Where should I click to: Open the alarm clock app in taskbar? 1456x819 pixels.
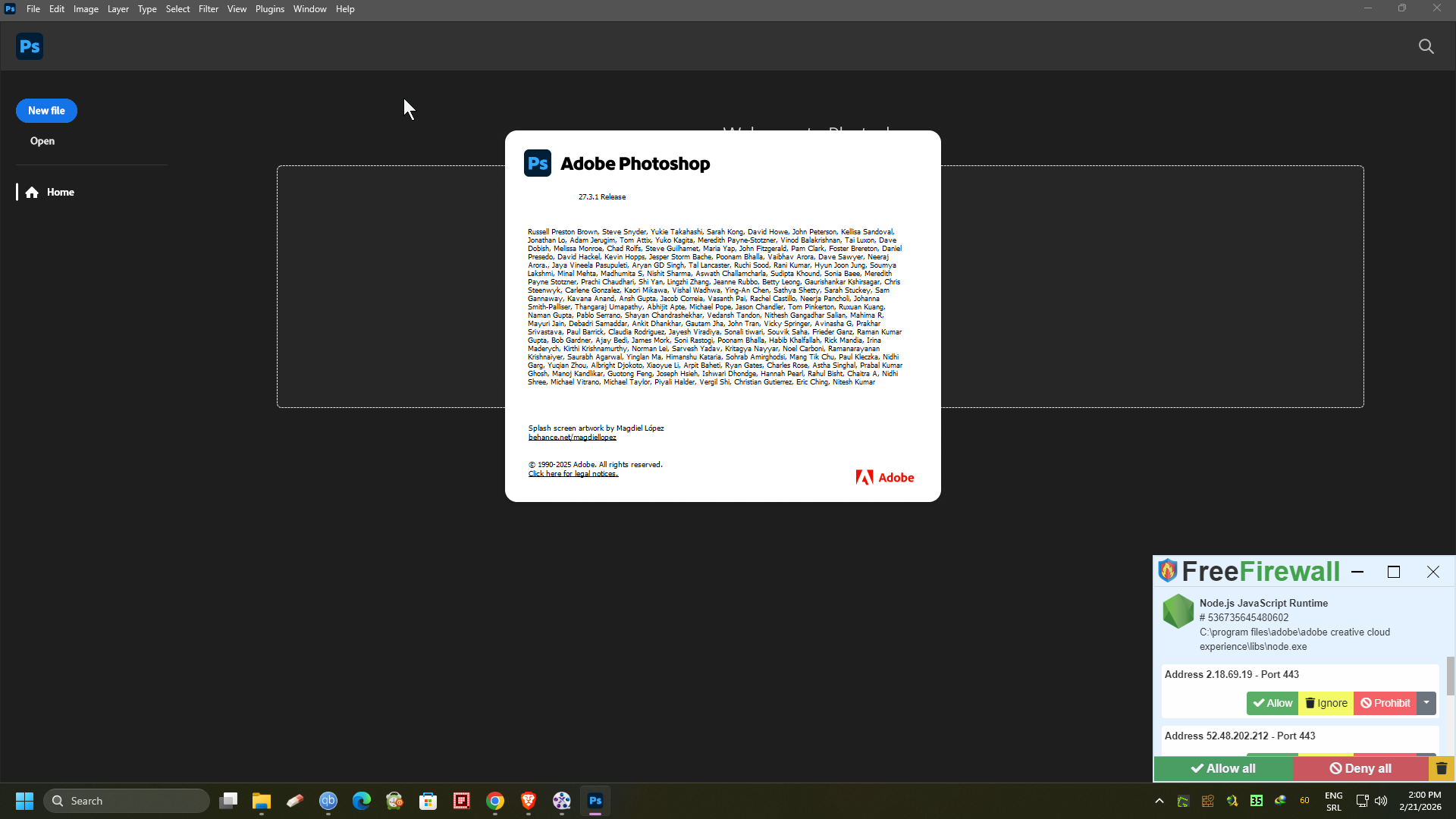click(x=395, y=801)
